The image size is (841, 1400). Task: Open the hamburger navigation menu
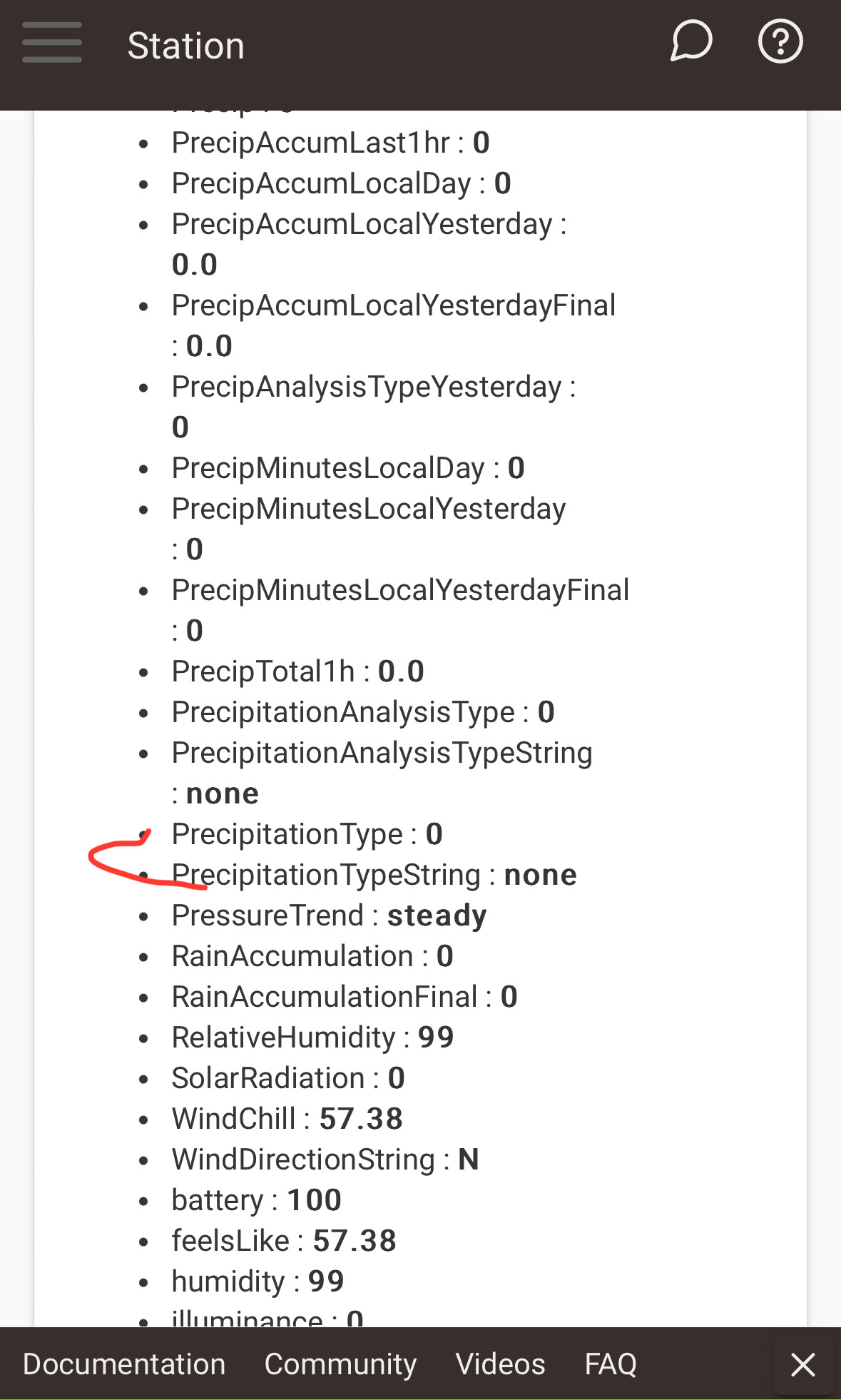51,43
